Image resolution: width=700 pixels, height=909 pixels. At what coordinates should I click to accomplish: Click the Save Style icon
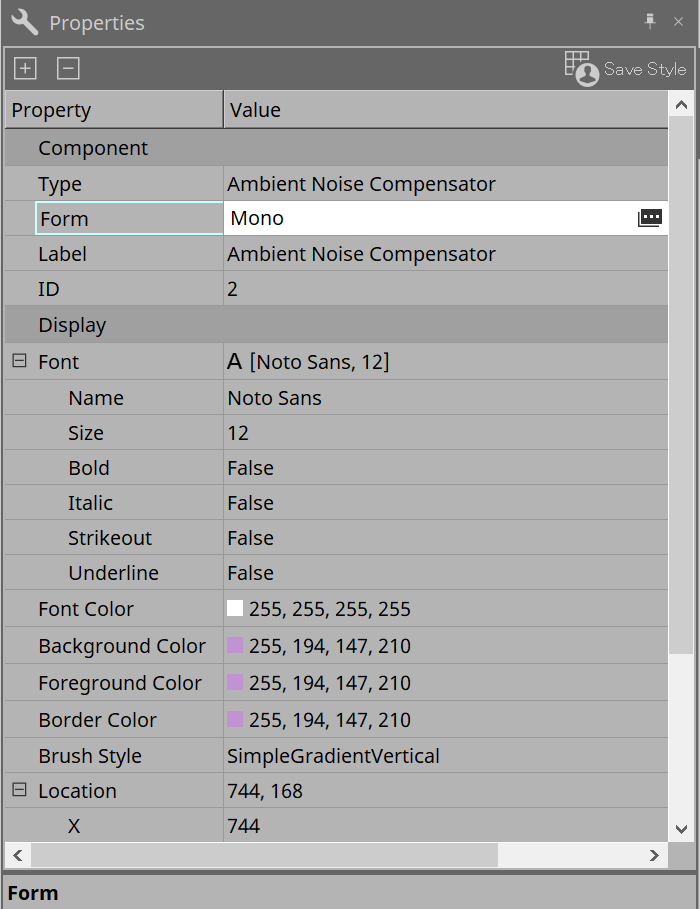580,68
